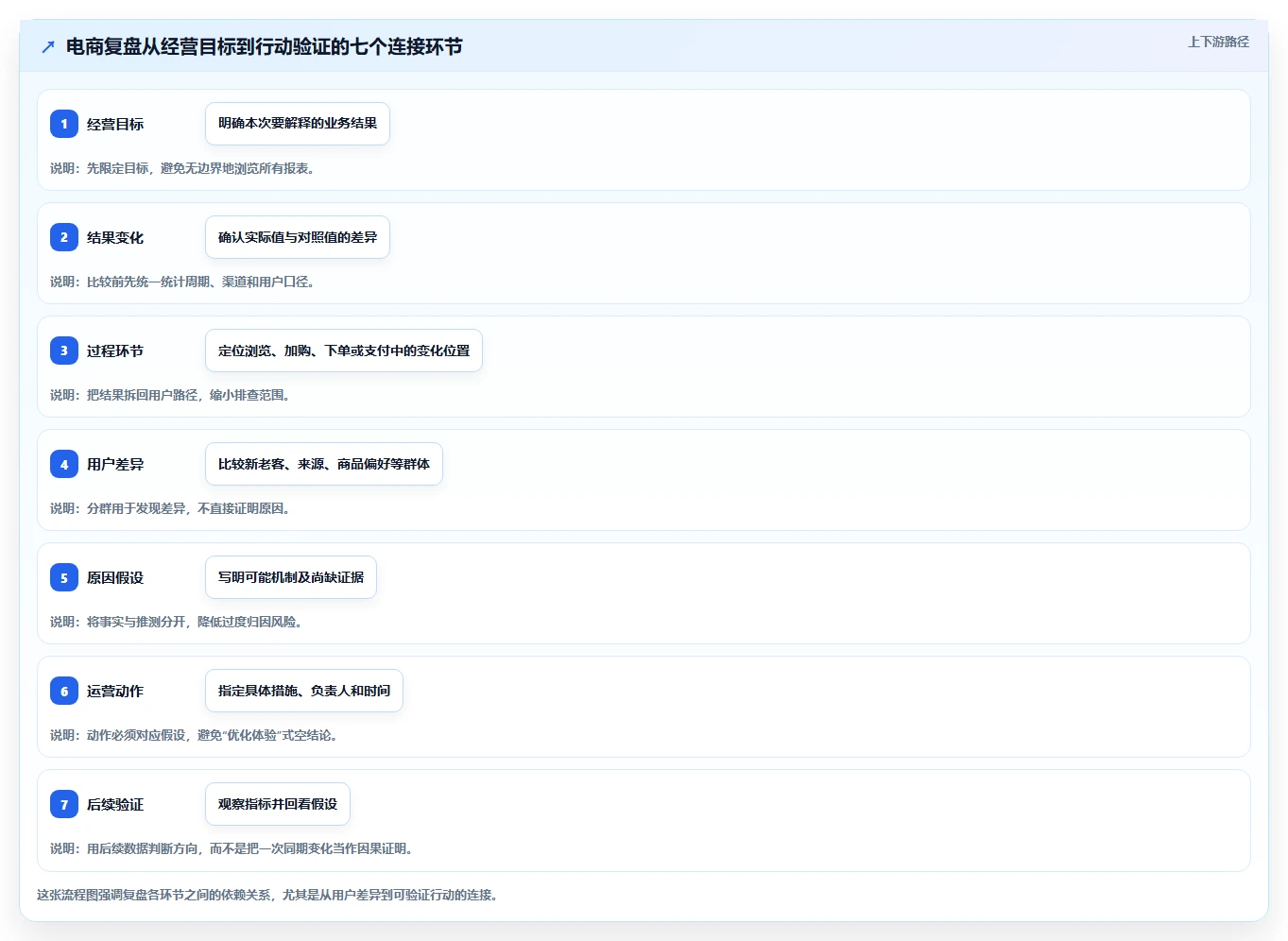Click the 结果变化 step label
The image size is (1288, 941).
tap(115, 237)
